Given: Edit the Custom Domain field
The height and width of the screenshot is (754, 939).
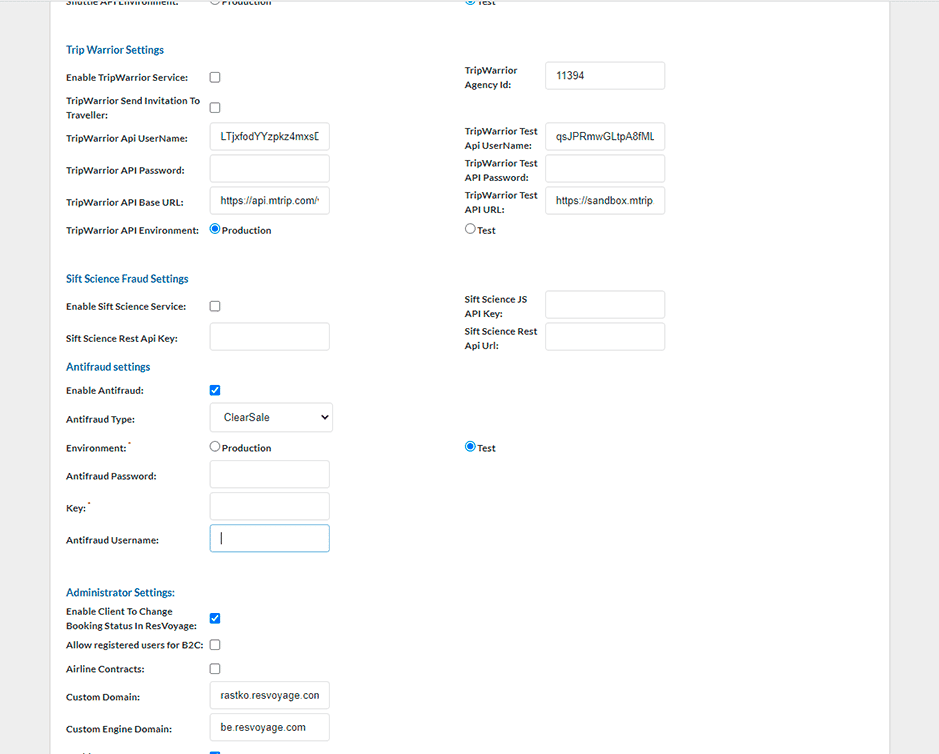Looking at the screenshot, I should (269, 695).
